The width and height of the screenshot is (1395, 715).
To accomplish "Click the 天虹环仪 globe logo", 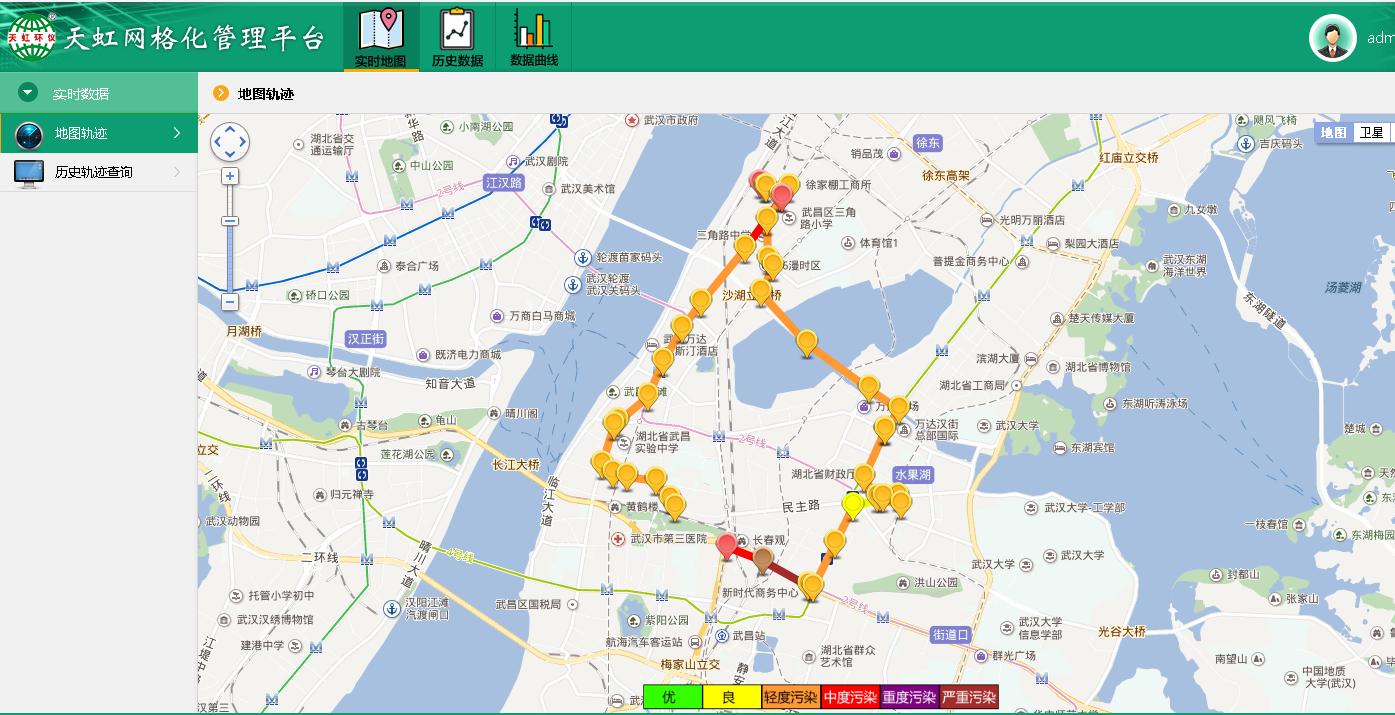I will [x=32, y=38].
